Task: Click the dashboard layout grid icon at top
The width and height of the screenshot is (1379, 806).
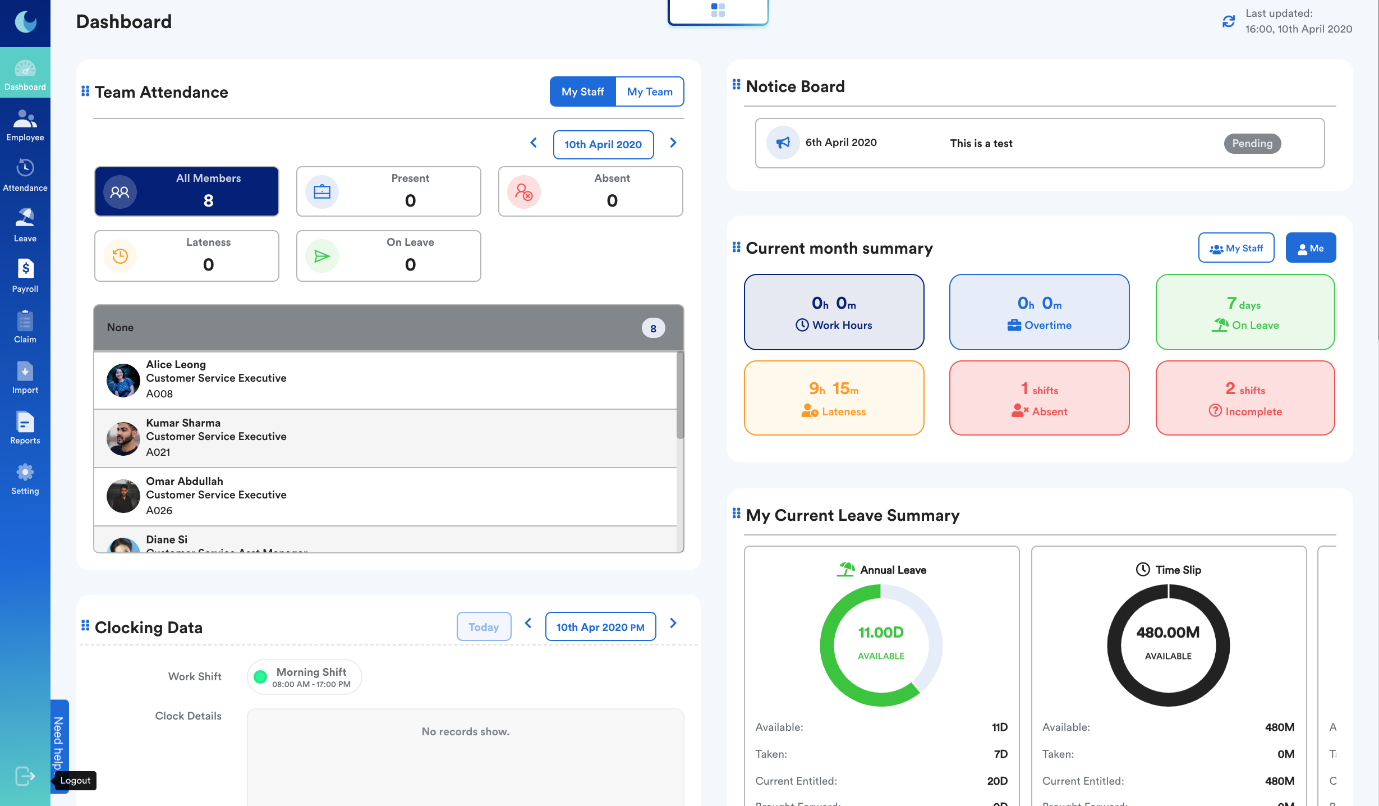Action: [x=718, y=10]
